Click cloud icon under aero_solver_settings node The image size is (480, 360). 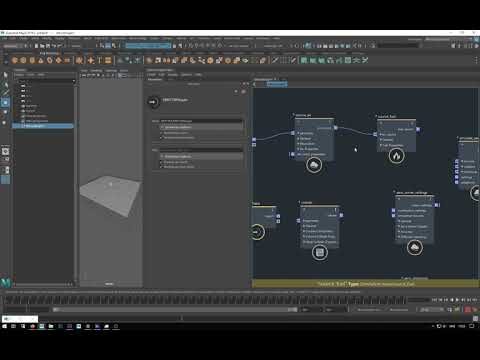[415, 248]
